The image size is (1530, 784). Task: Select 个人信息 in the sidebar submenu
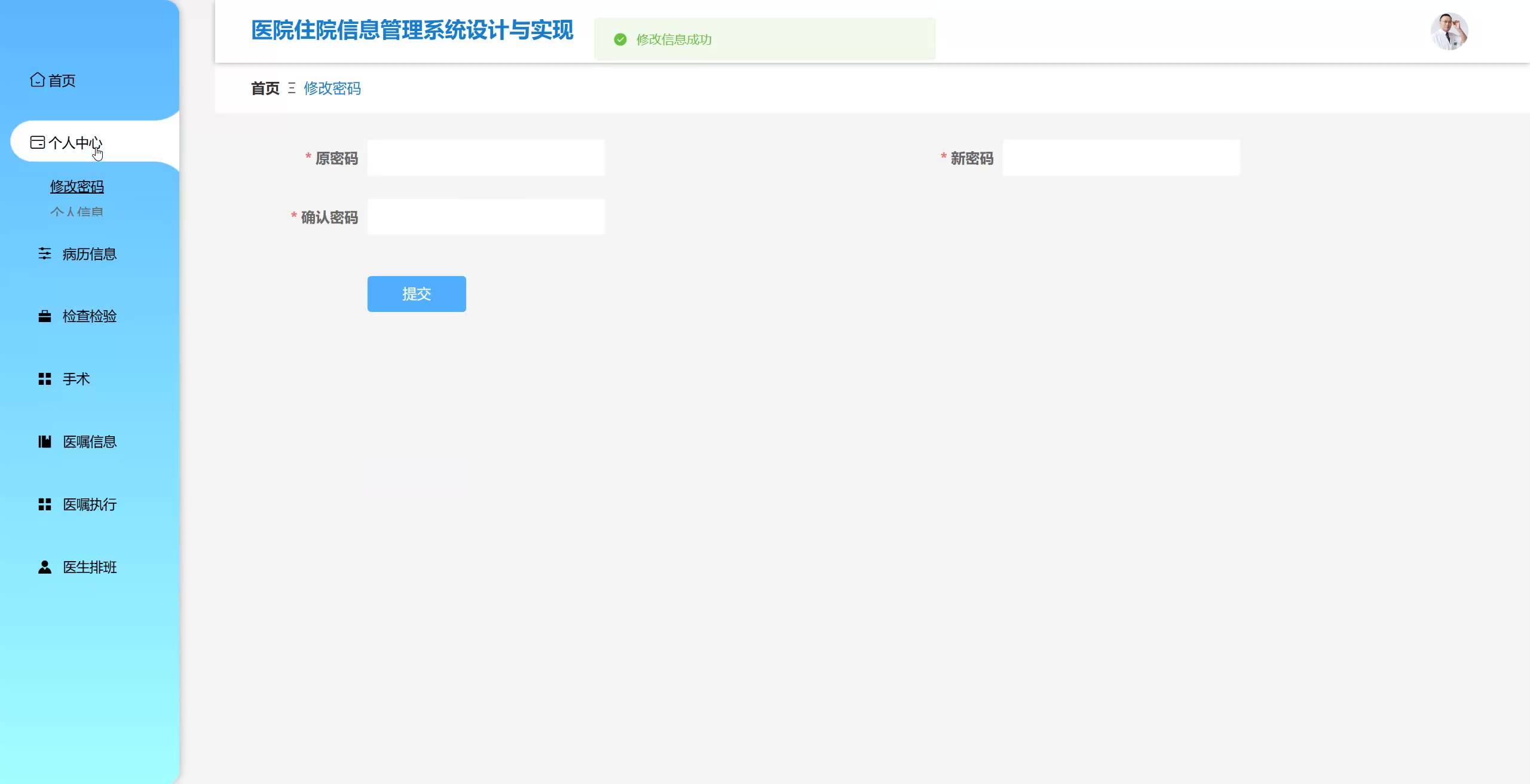(x=77, y=212)
